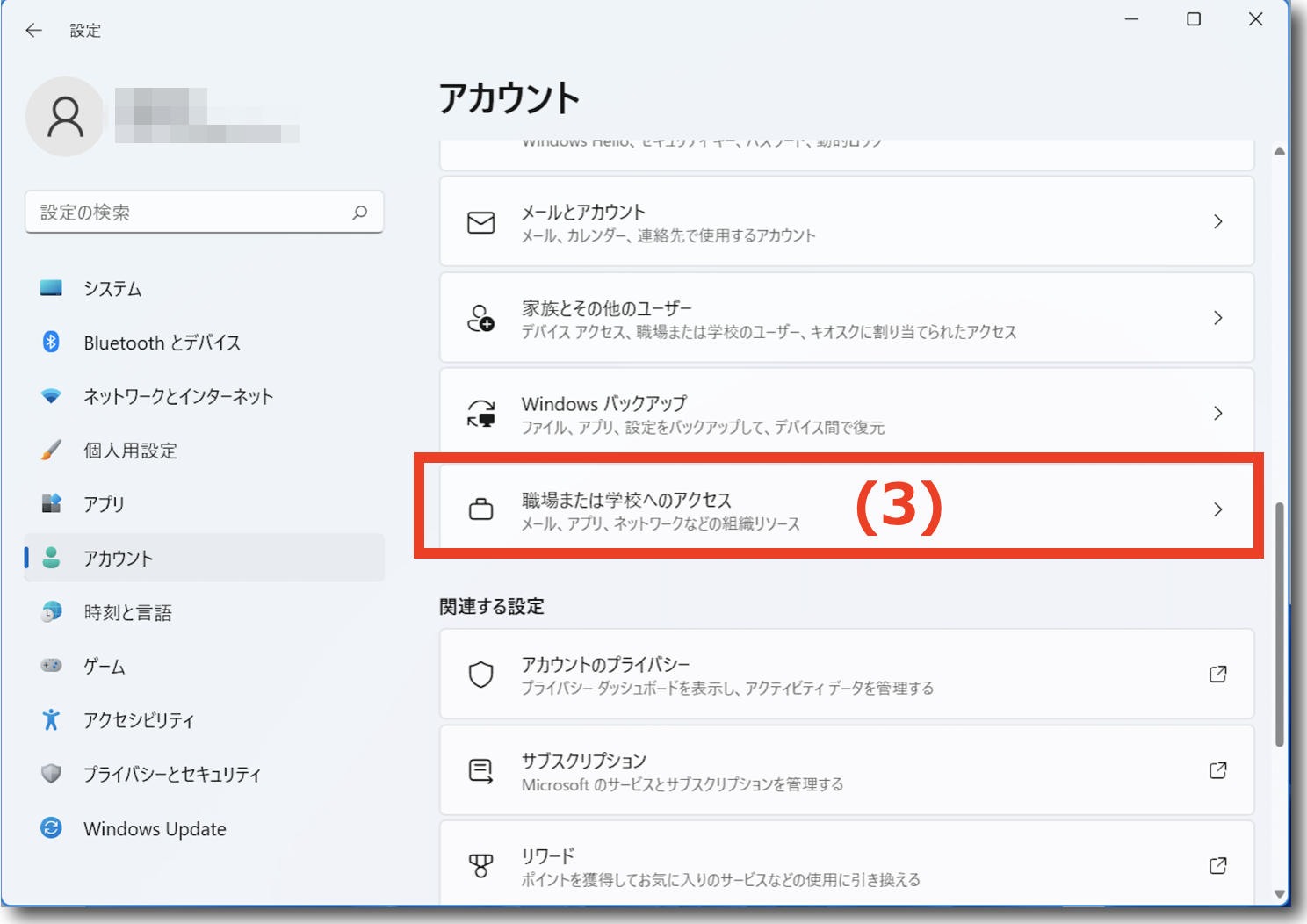
Task: Click the back arrow in the Settings header
Action: coord(33,31)
